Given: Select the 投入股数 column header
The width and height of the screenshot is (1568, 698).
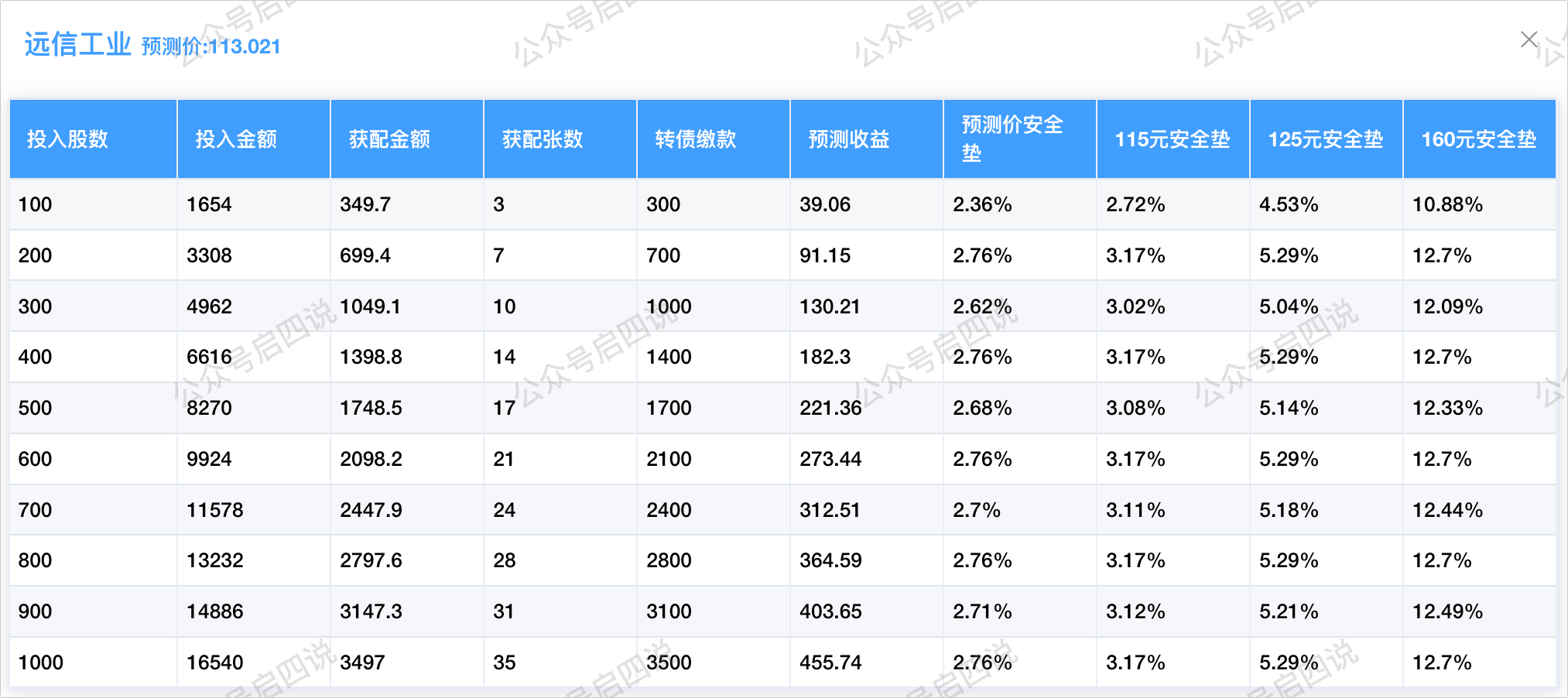Looking at the screenshot, I should click(67, 139).
